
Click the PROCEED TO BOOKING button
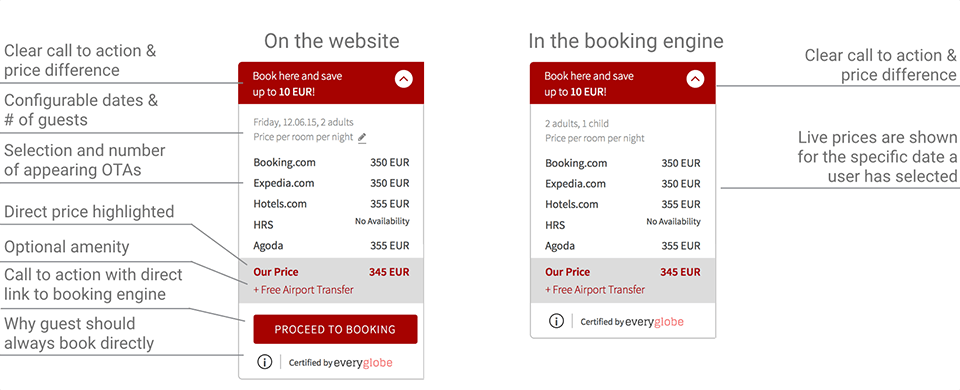(335, 329)
